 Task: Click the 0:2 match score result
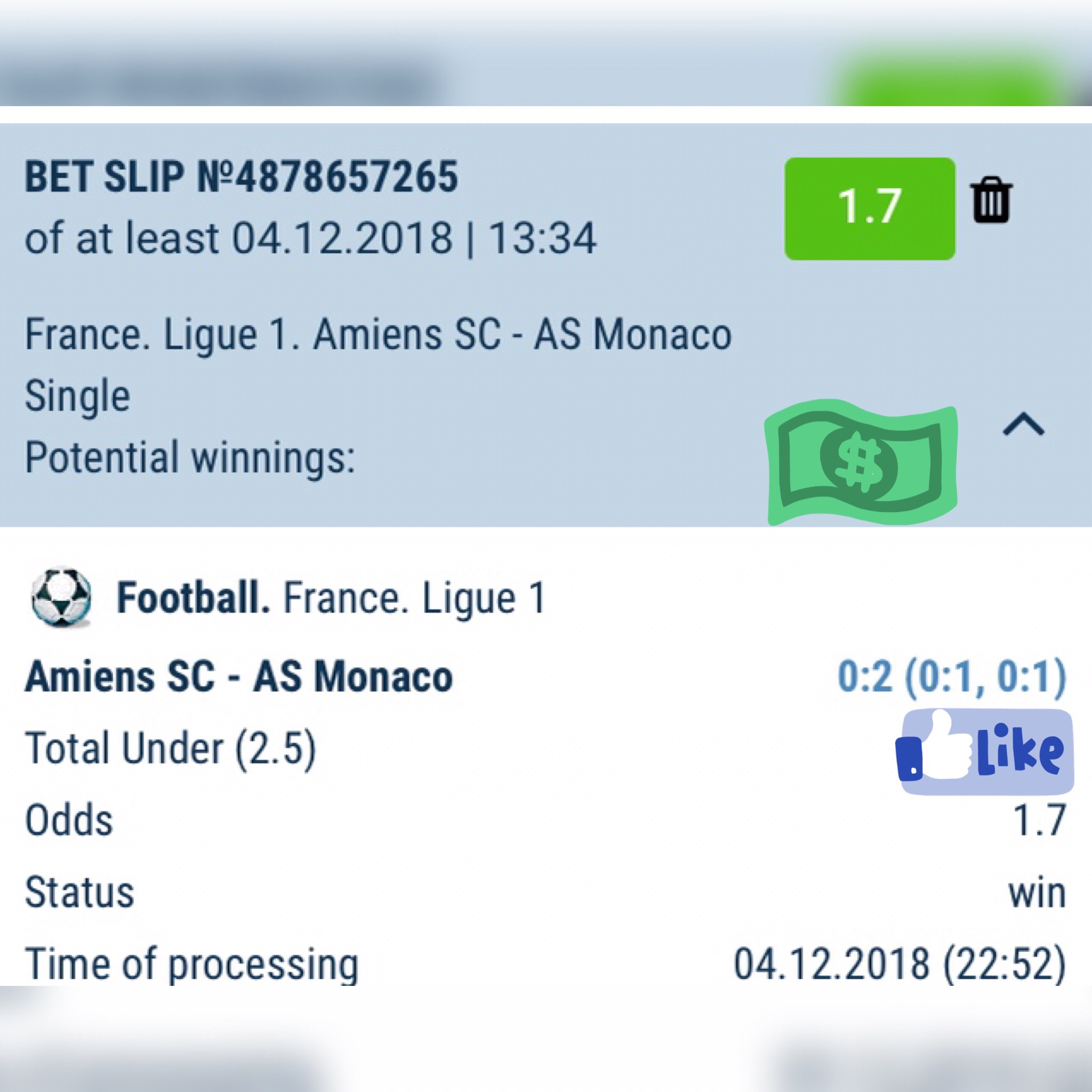tap(951, 676)
